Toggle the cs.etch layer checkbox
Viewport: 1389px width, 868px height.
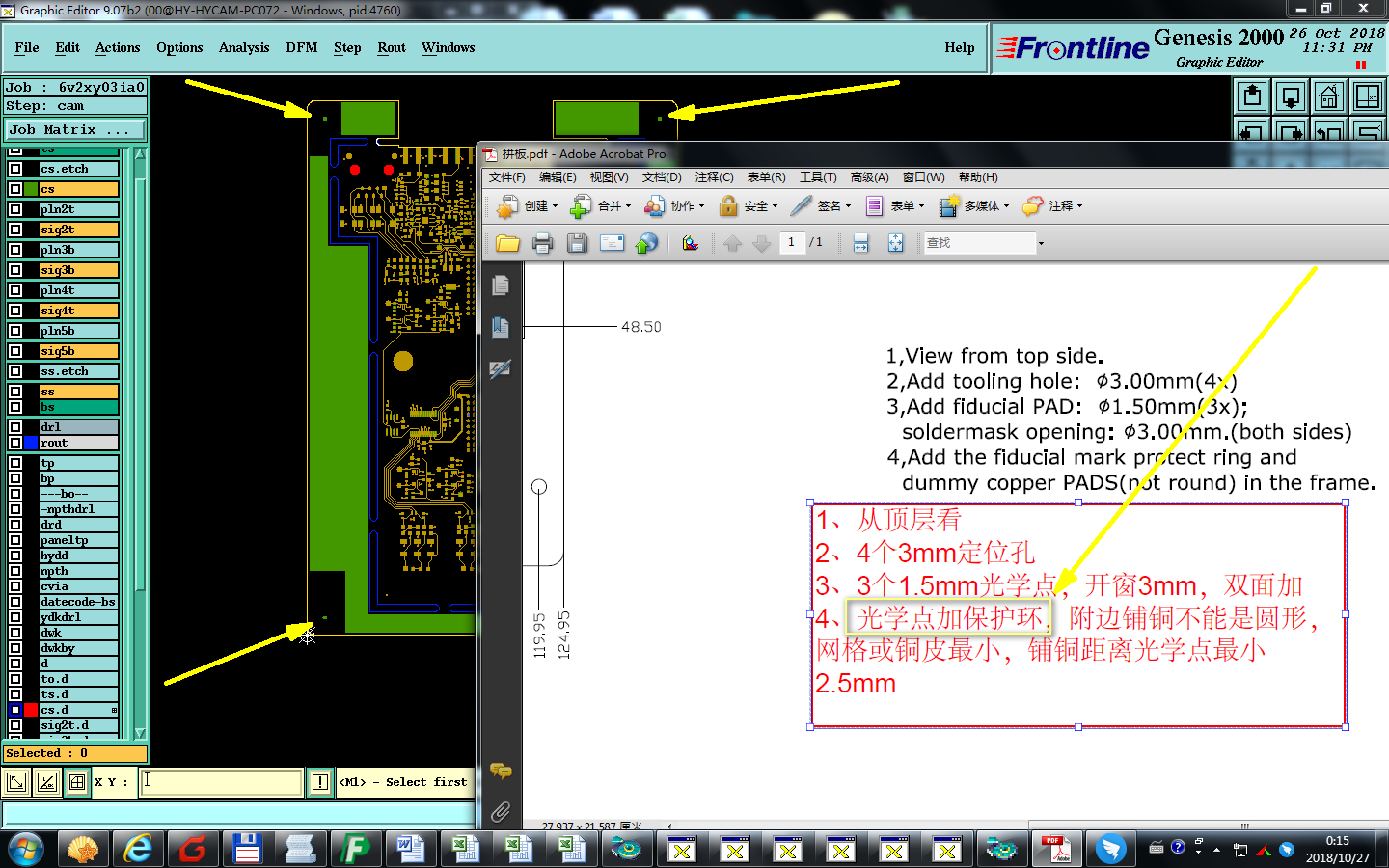15,169
